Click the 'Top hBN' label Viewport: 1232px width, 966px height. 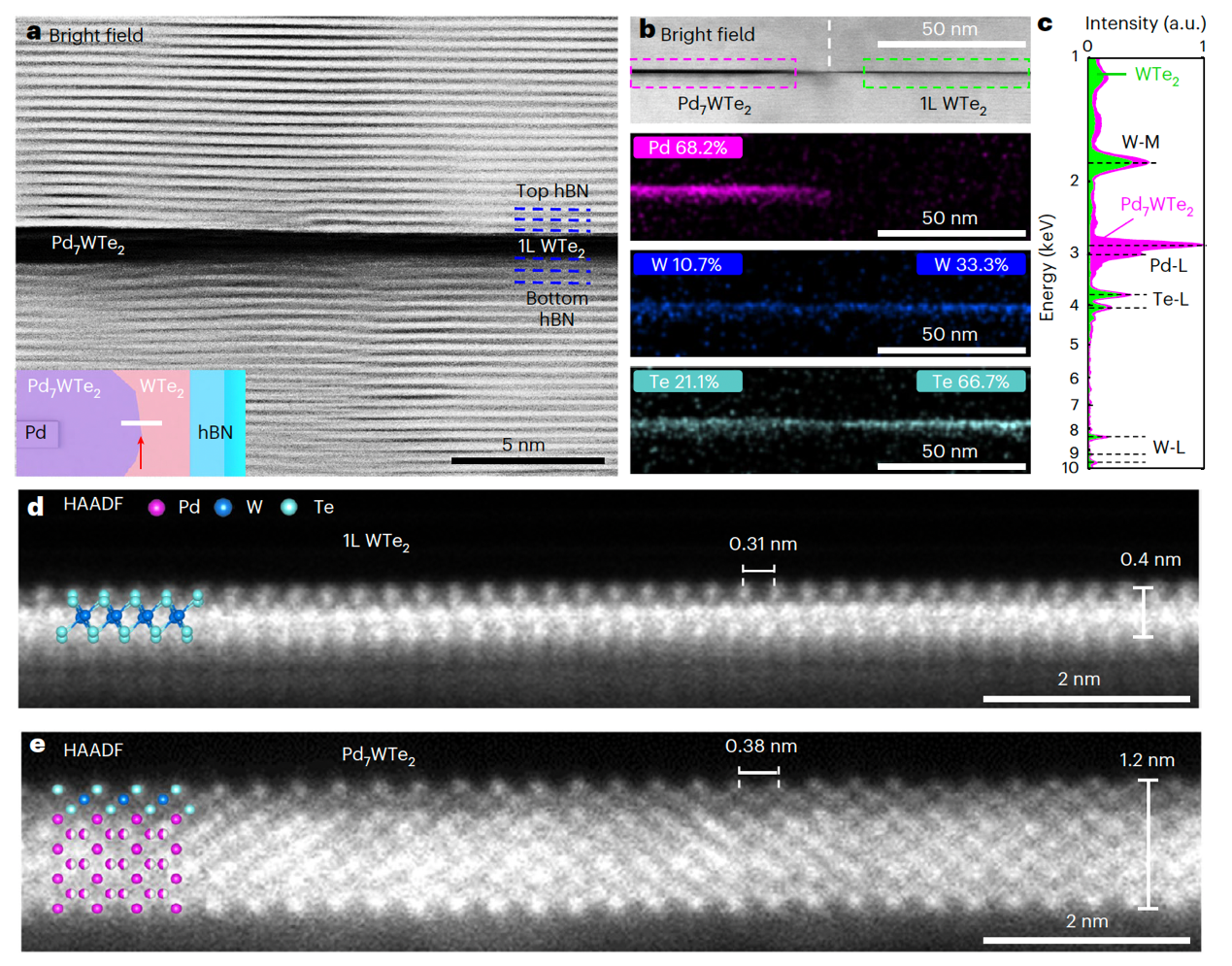551,191
